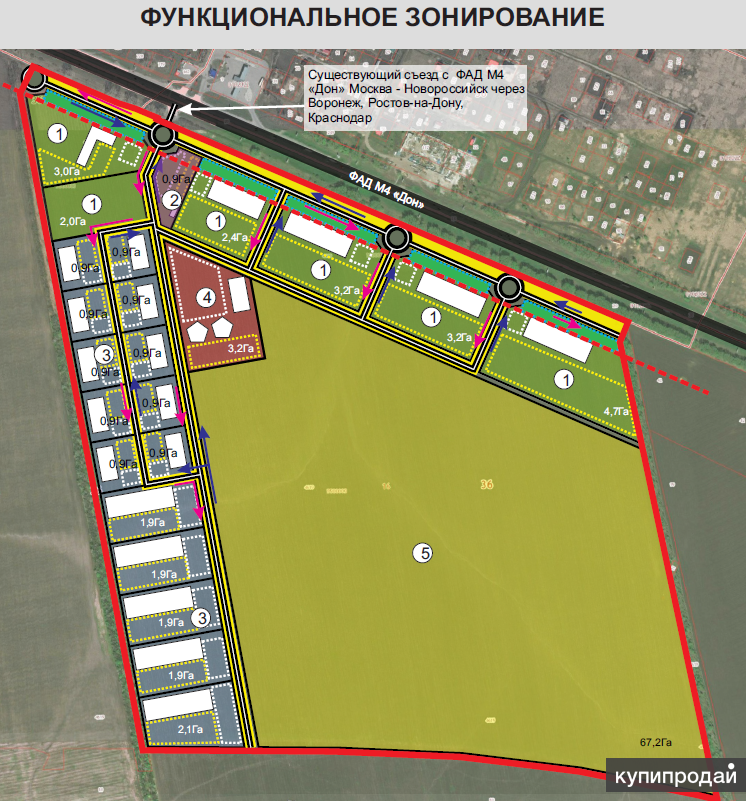Click the zone 4 number marker
Viewport: 746px width, 801px height.
coord(205,296)
